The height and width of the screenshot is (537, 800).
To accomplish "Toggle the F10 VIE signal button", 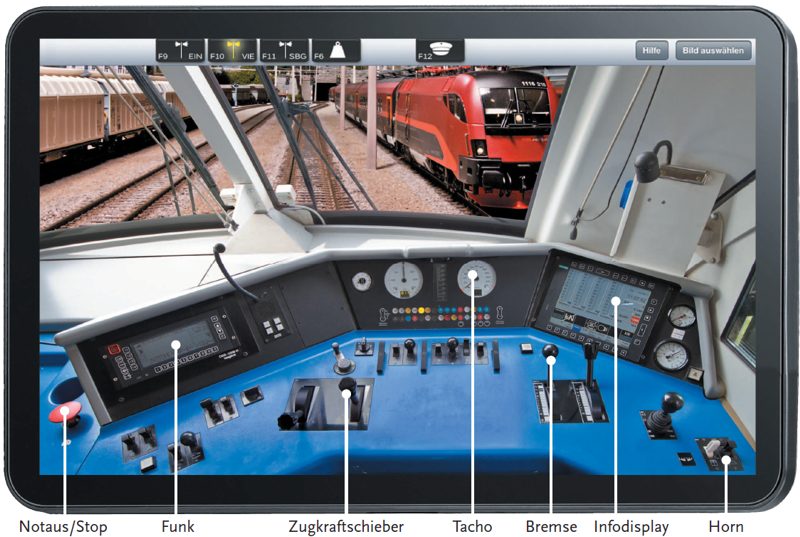I will coord(233,51).
